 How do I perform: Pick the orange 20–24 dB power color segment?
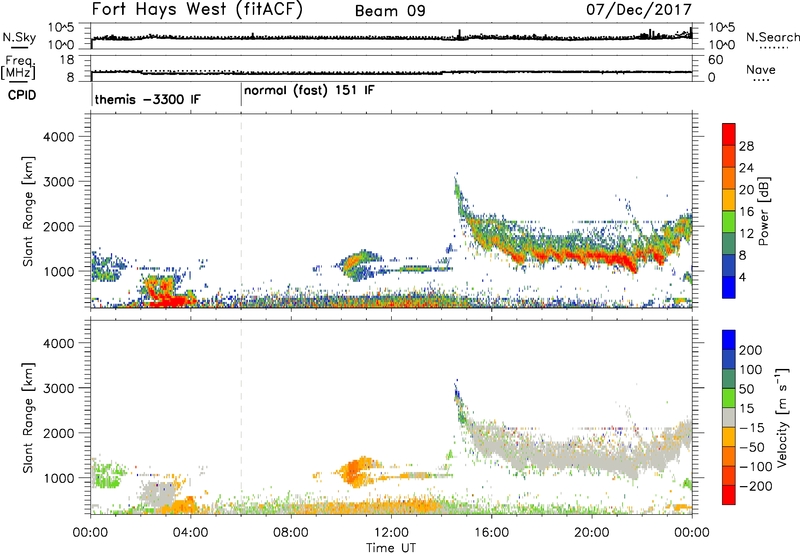729,178
